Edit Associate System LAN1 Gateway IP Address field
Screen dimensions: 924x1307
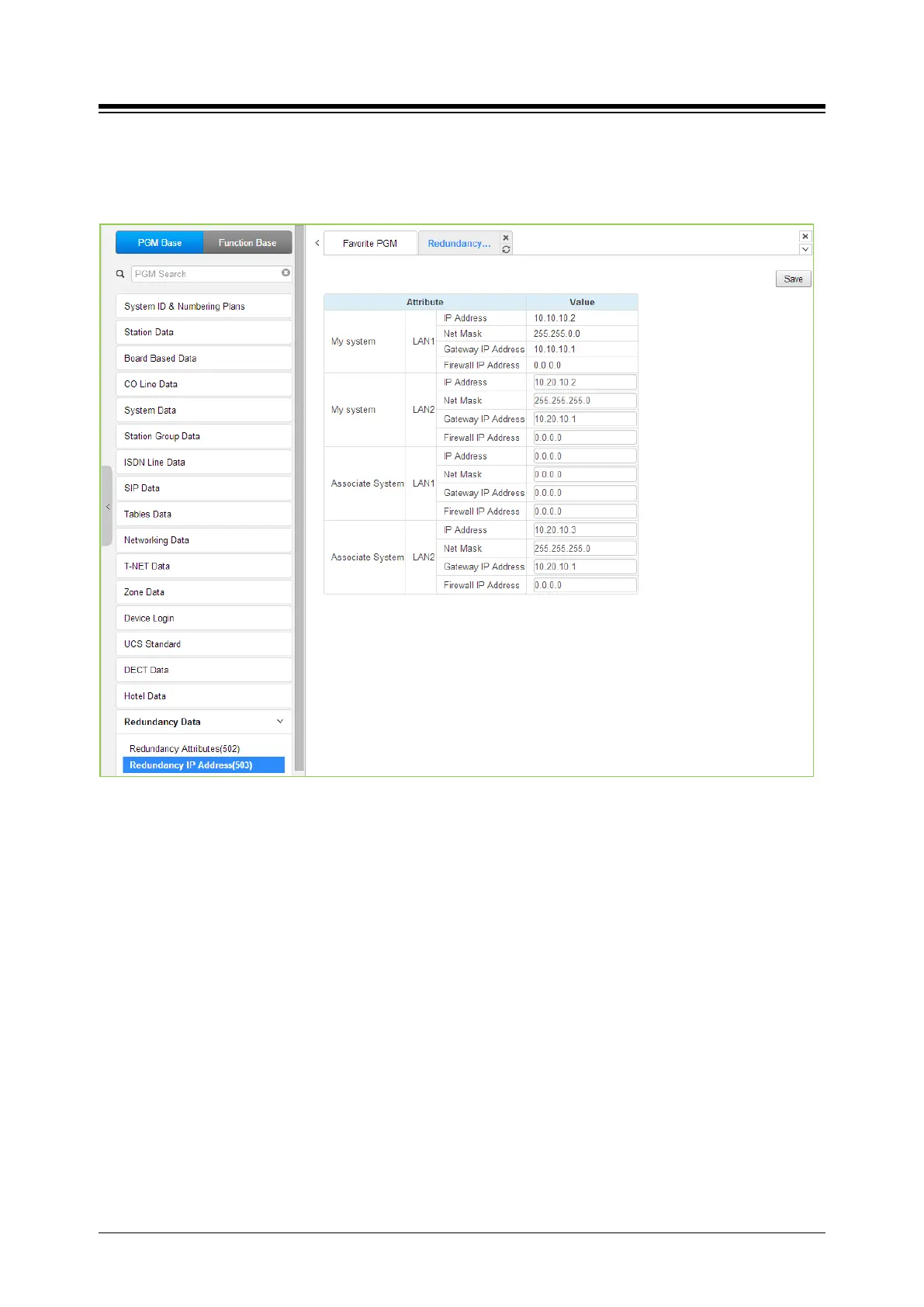point(585,493)
